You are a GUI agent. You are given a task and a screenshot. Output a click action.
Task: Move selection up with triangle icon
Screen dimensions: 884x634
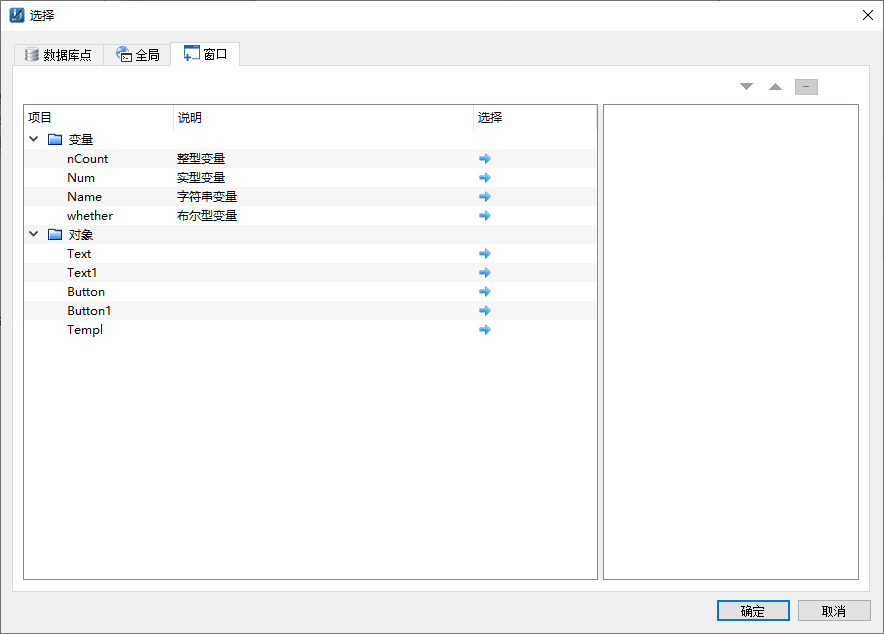[x=776, y=87]
